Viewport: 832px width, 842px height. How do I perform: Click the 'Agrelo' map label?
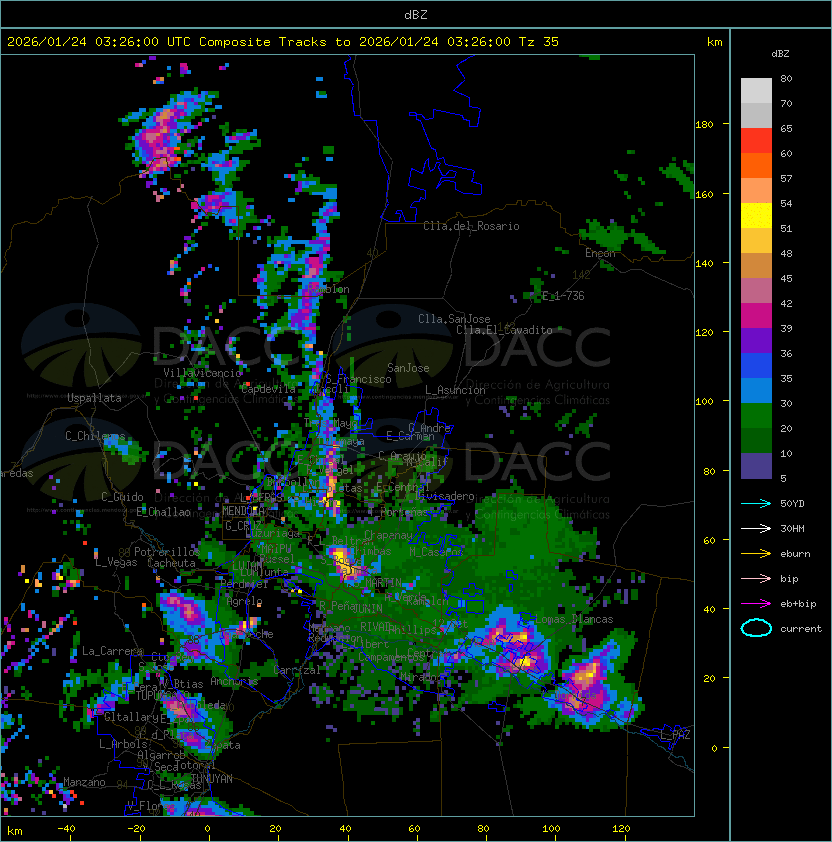click(x=244, y=601)
